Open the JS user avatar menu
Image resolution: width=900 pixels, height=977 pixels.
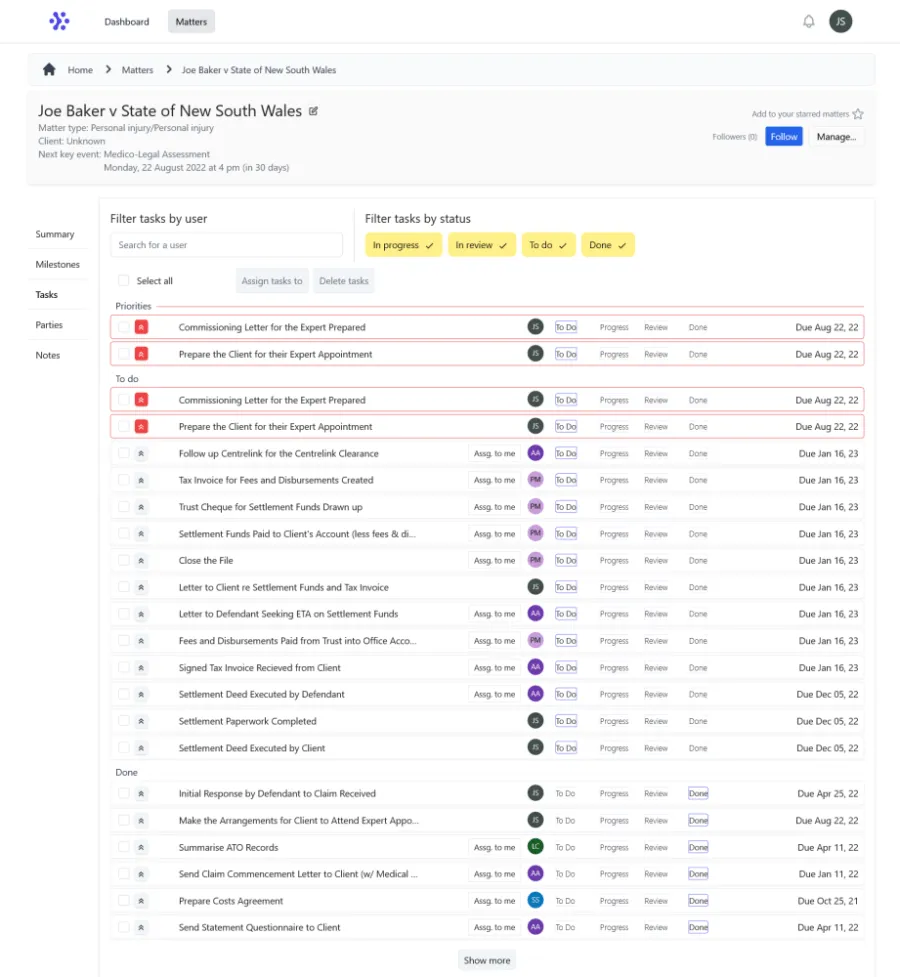tap(840, 21)
